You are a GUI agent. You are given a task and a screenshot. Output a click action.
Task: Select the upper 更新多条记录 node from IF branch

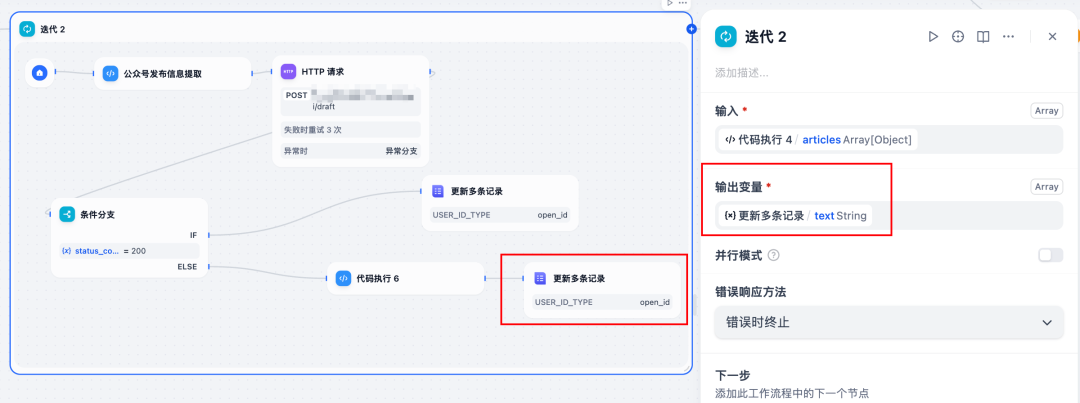500,203
